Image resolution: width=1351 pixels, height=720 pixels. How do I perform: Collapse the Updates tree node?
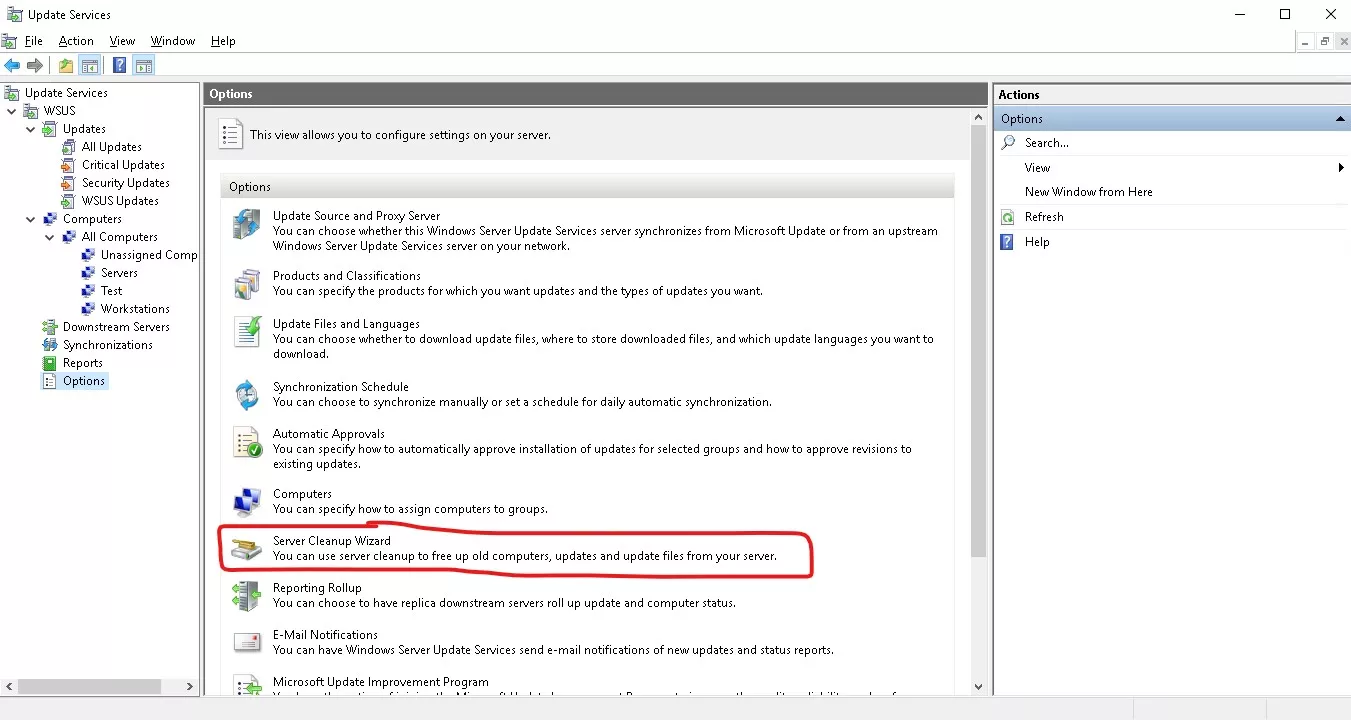pyautogui.click(x=31, y=129)
